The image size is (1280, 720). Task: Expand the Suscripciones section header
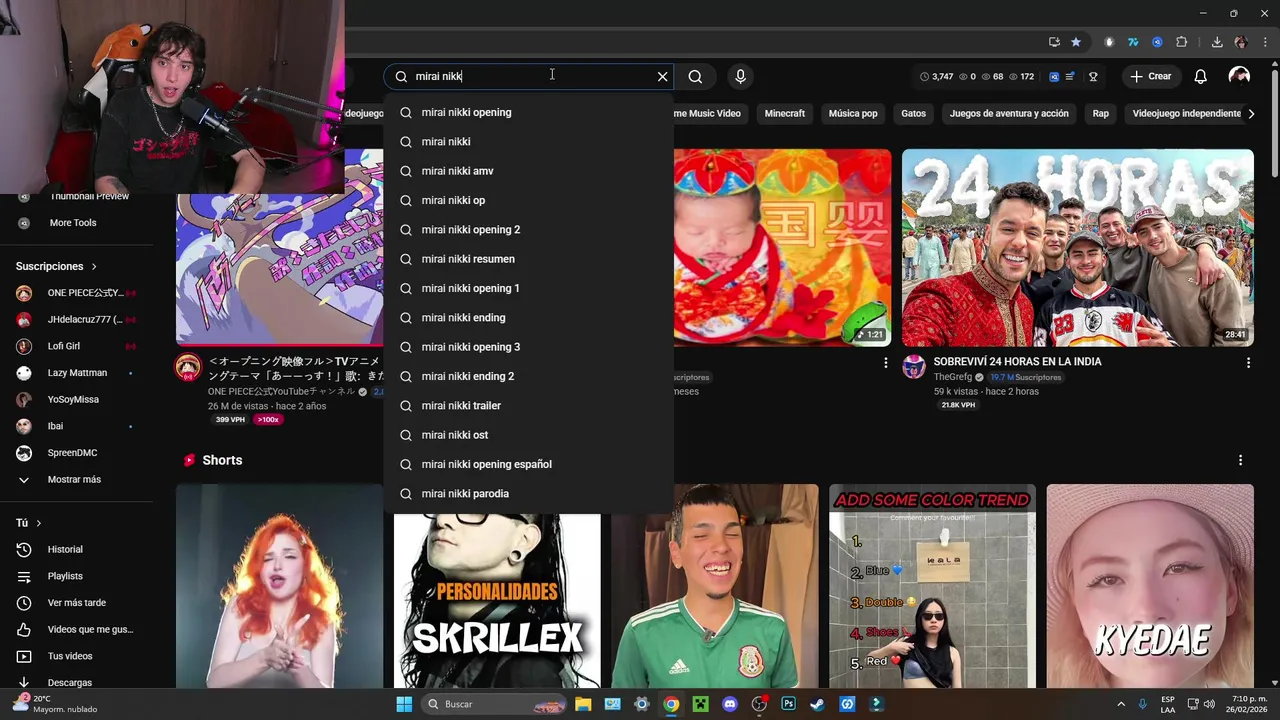pos(56,266)
